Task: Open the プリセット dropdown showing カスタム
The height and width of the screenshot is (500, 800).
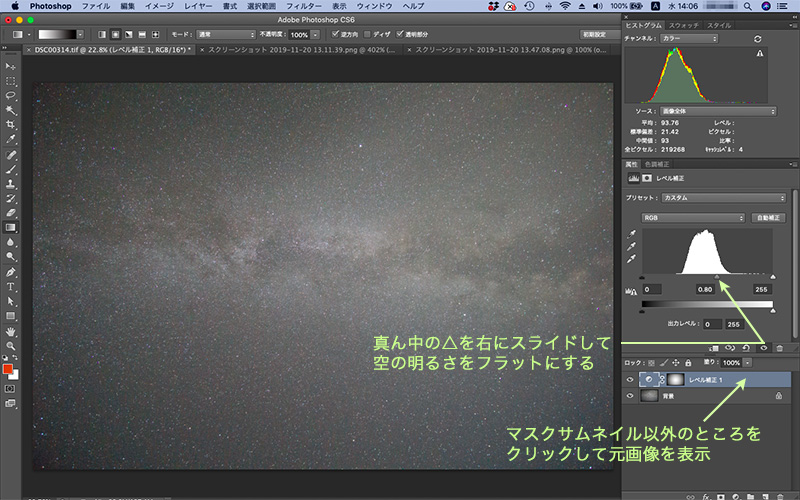Action: tap(723, 197)
